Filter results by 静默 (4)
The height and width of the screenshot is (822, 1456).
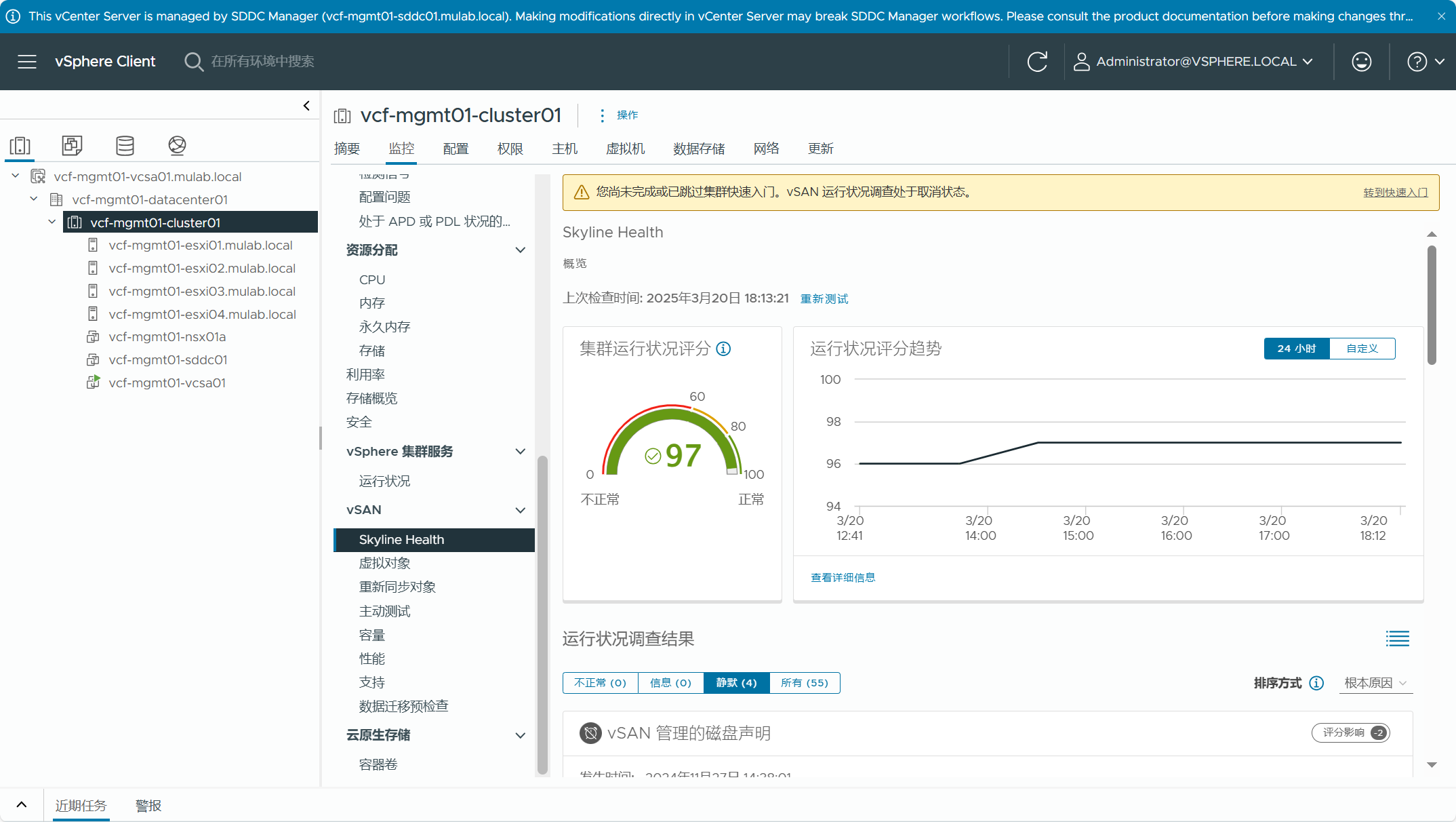coord(736,683)
